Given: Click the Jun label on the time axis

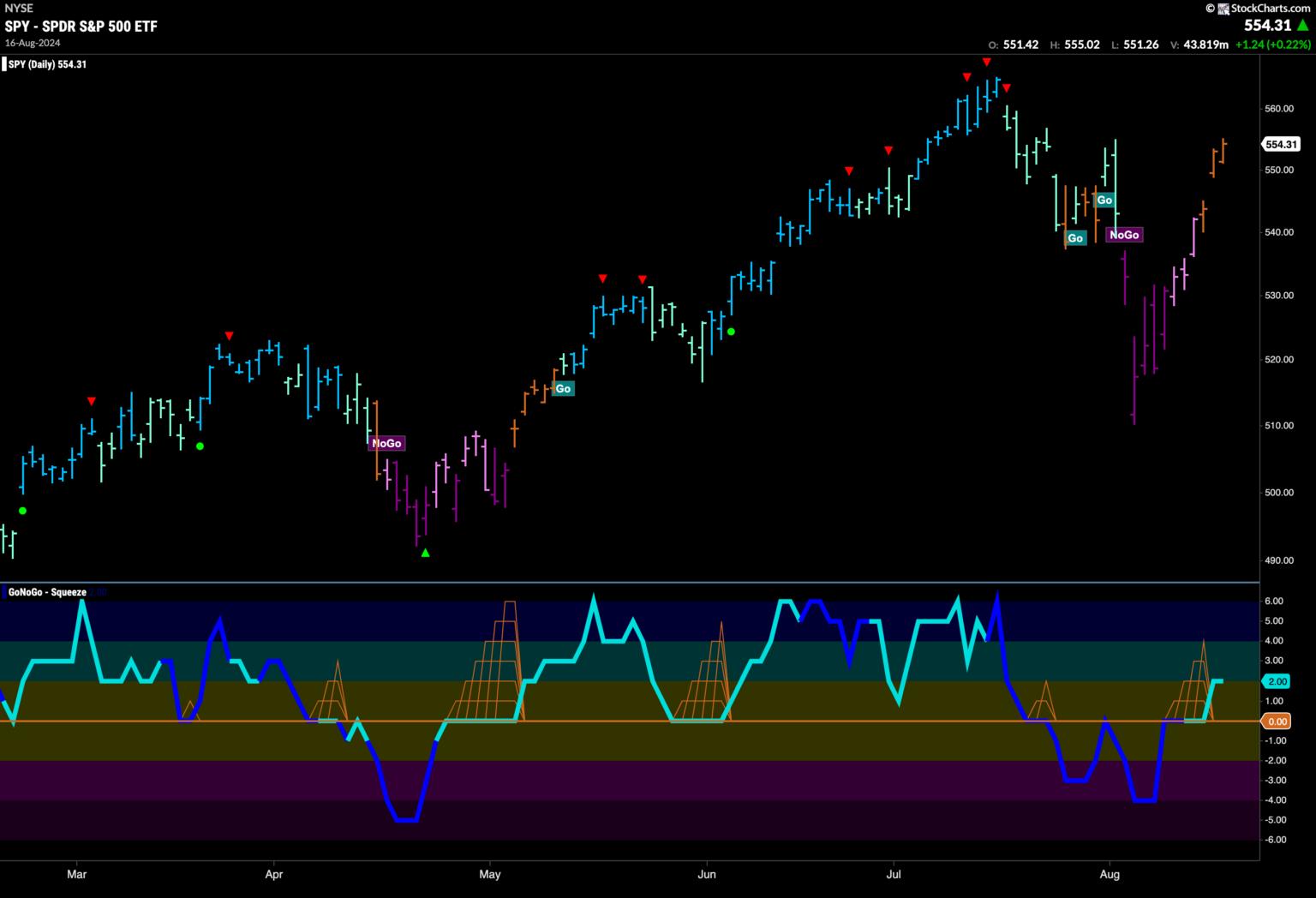Looking at the screenshot, I should [x=707, y=875].
